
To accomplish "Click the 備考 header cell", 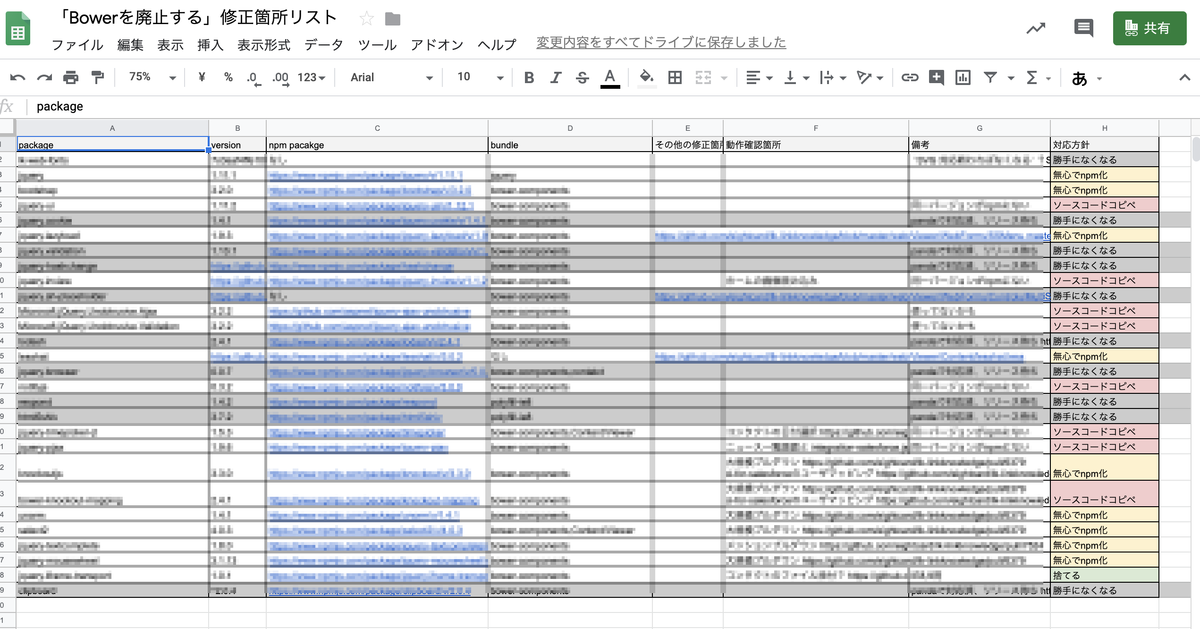I will coord(979,145).
